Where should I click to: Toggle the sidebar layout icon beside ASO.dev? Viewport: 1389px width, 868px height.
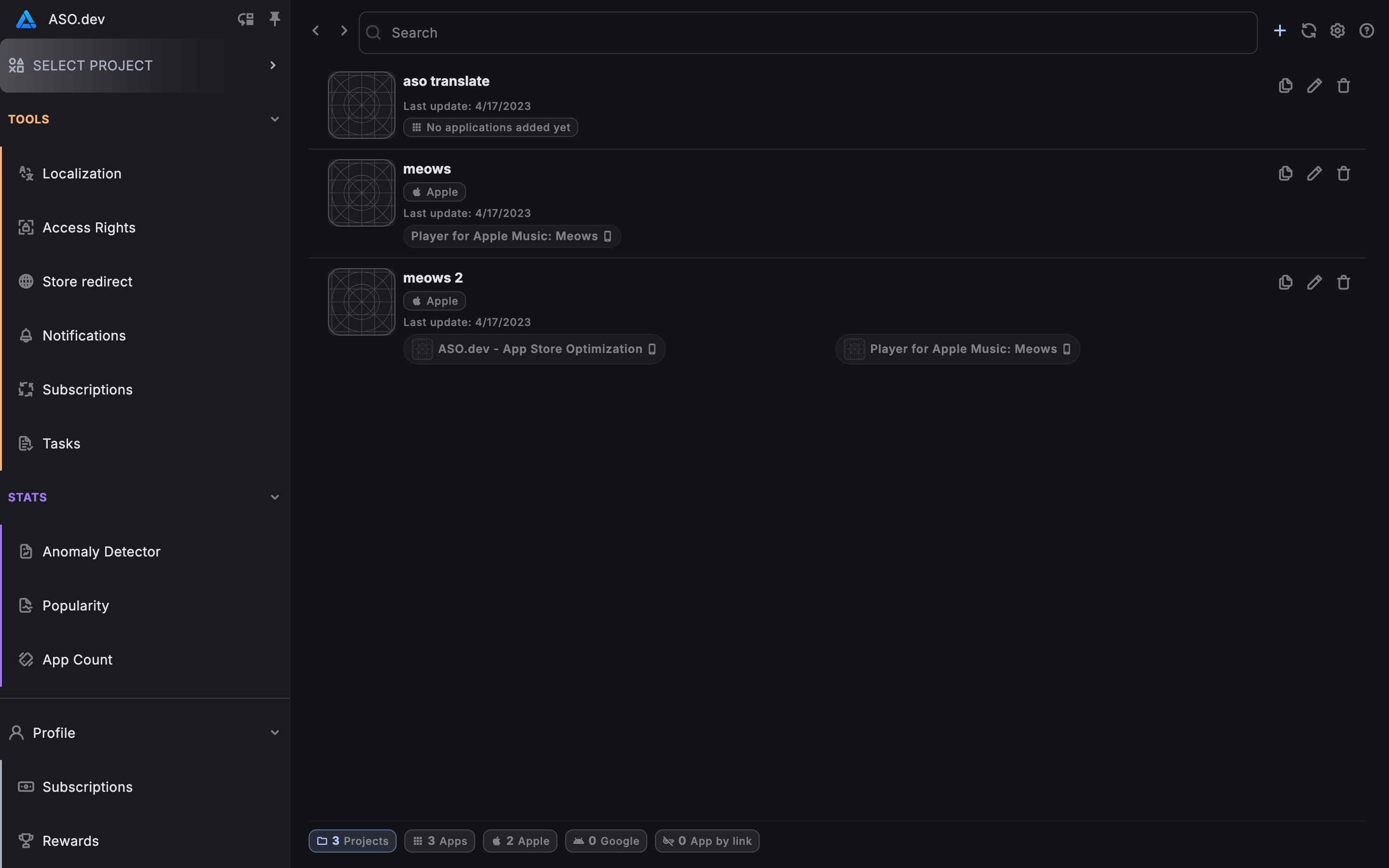(x=245, y=19)
